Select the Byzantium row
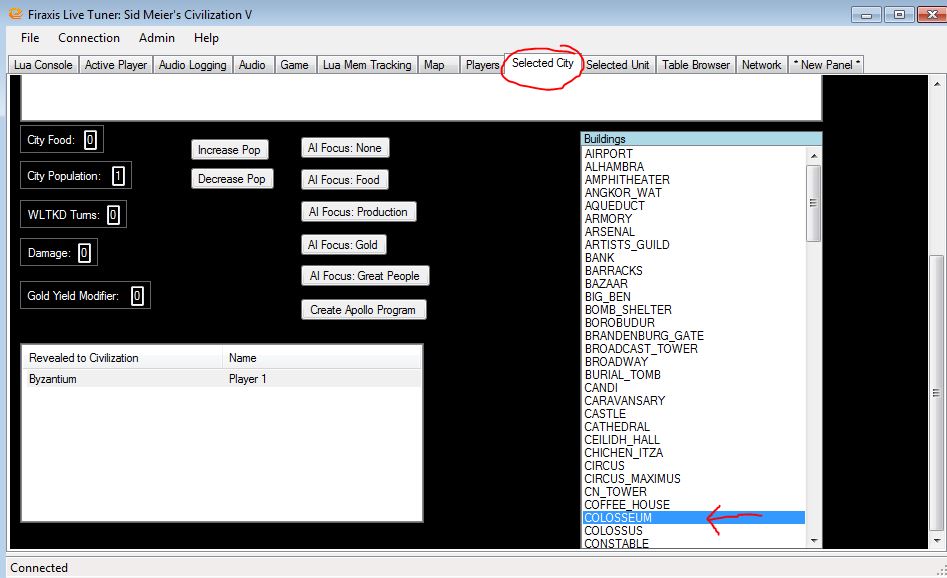The height and width of the screenshot is (578, 947). tap(222, 379)
